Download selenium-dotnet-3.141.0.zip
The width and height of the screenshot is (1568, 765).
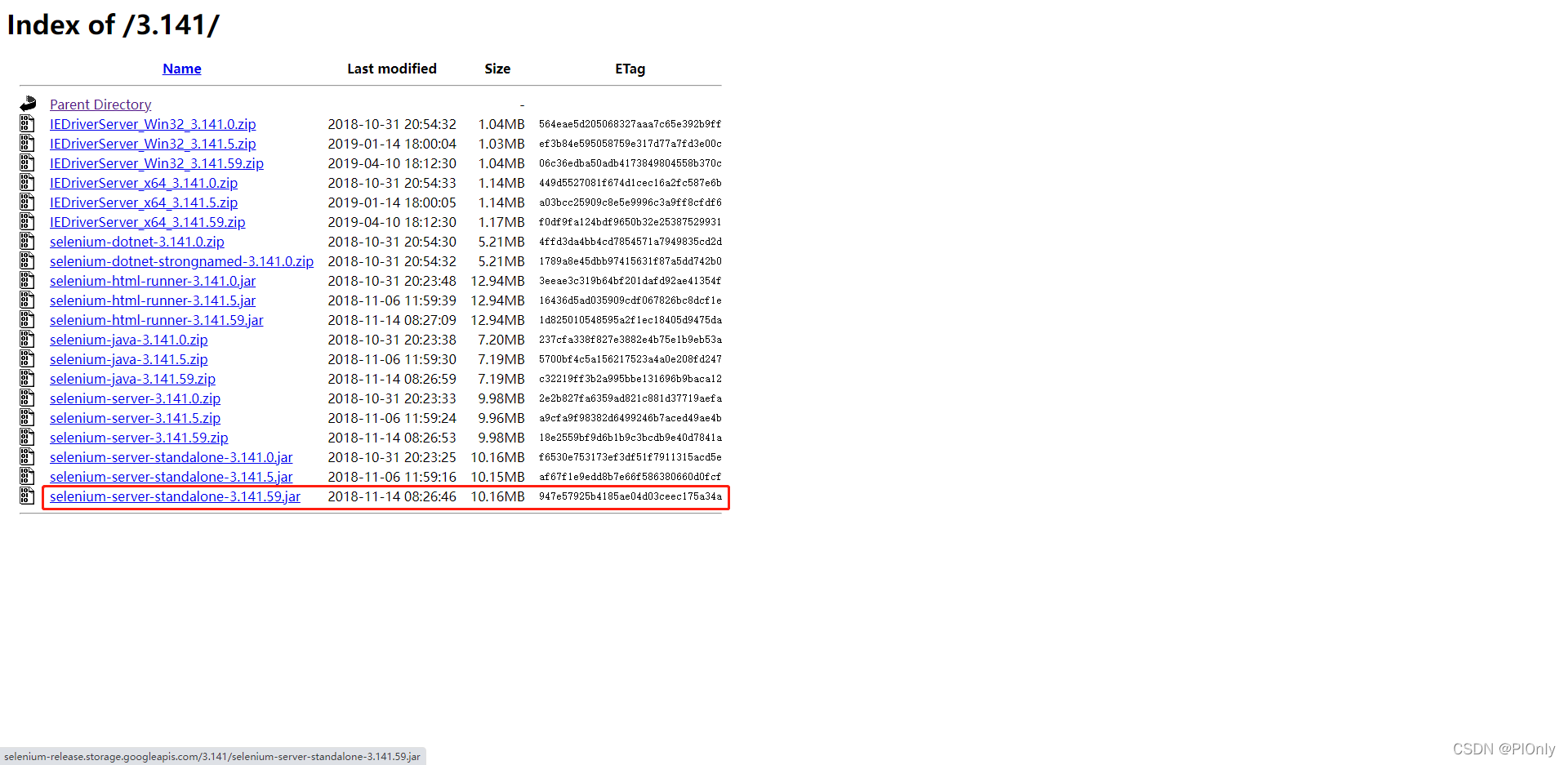(137, 242)
